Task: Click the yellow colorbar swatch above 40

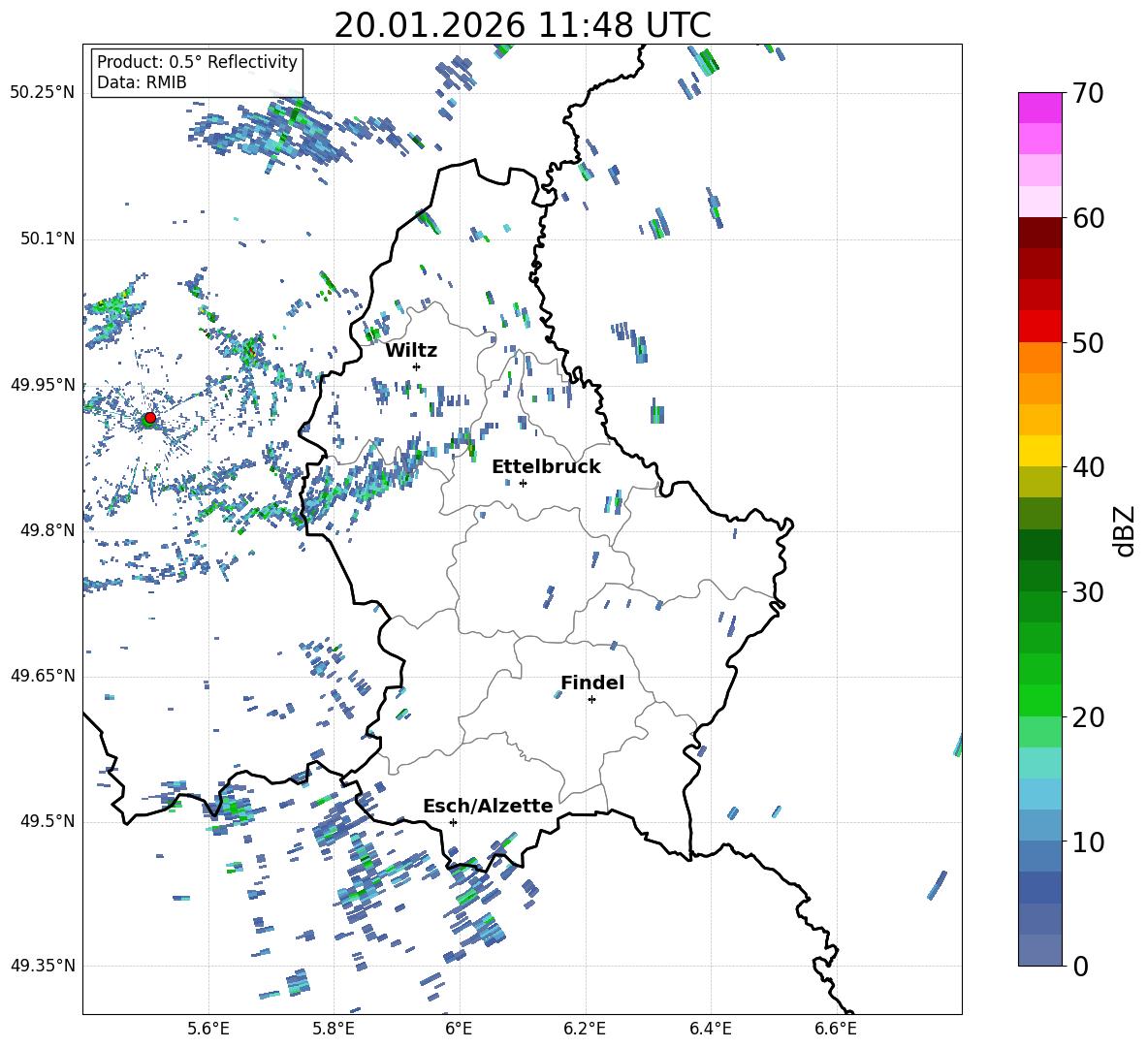Action: tap(1039, 451)
